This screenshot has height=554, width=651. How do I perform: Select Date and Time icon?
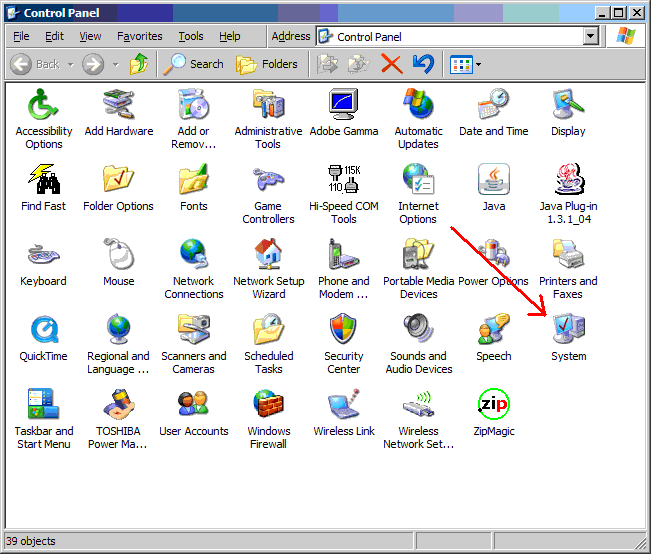coord(494,104)
